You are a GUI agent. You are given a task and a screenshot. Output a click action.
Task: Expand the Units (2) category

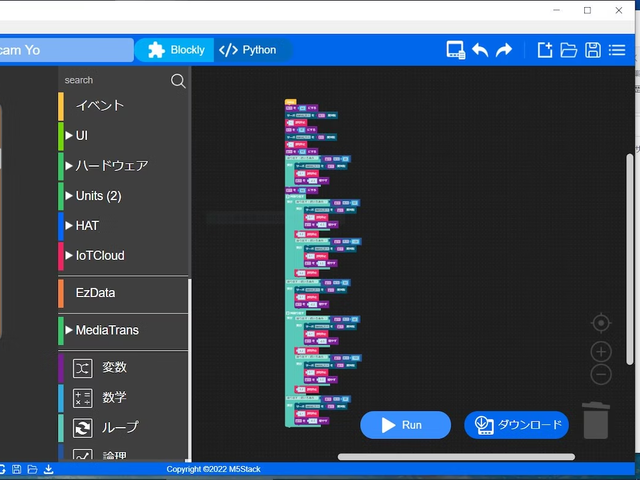click(123, 196)
